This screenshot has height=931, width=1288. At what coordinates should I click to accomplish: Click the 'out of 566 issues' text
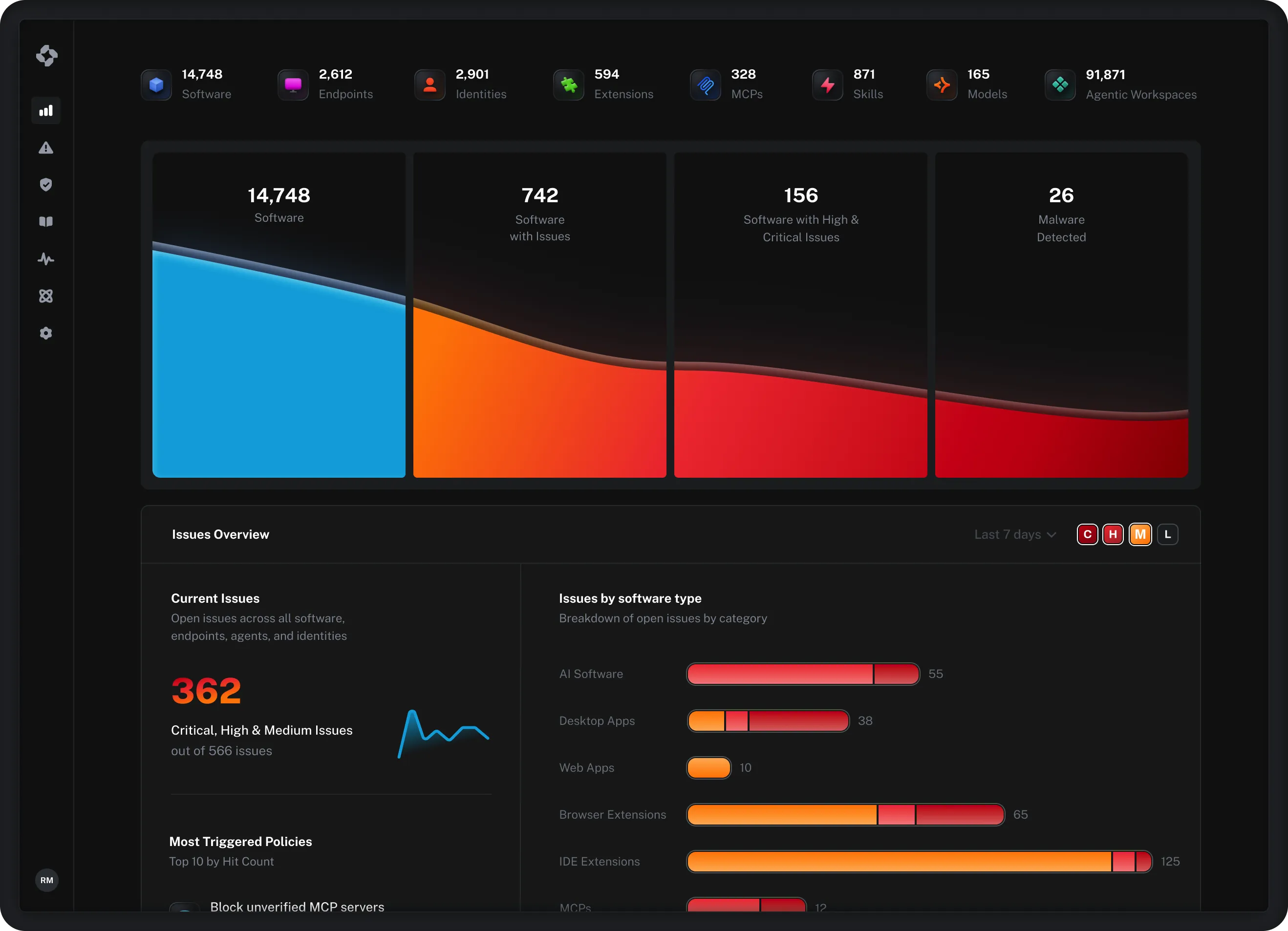(221, 750)
